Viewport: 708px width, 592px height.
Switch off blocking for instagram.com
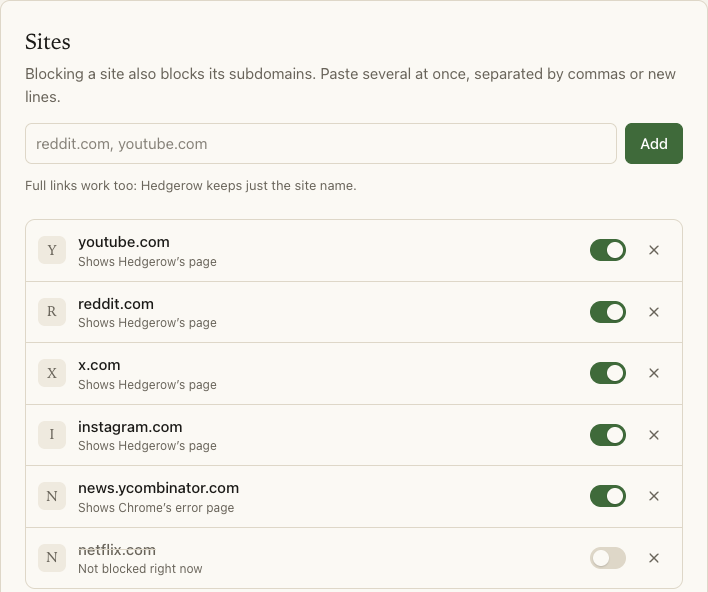tap(608, 435)
